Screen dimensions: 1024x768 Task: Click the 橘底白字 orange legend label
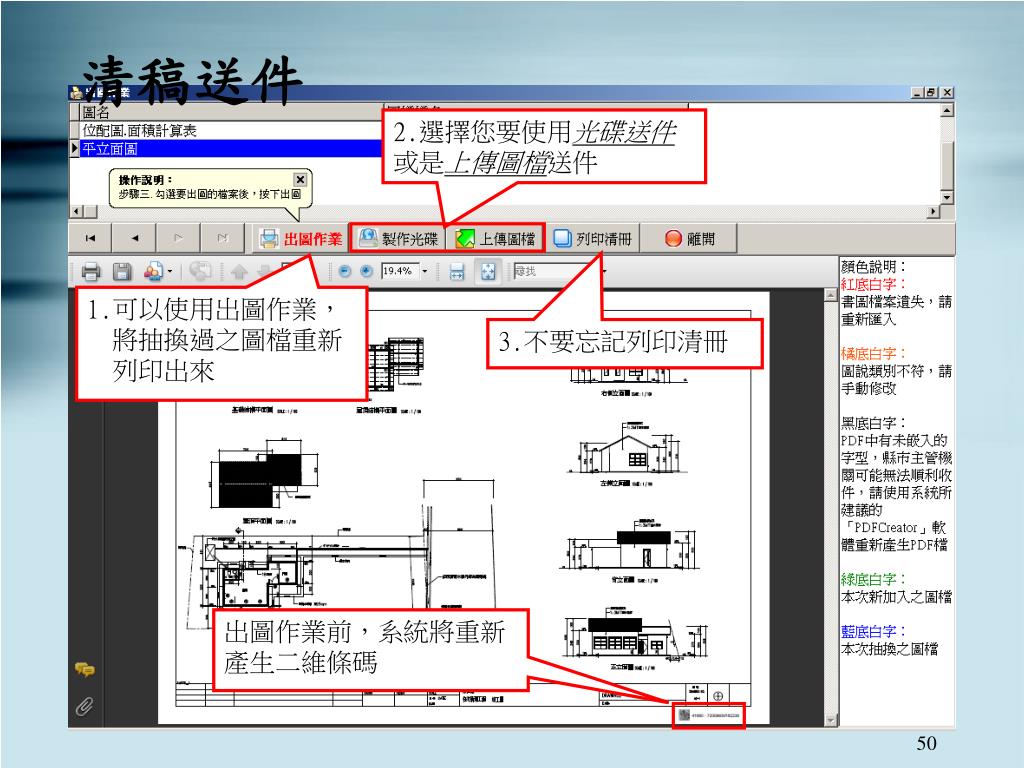[874, 353]
